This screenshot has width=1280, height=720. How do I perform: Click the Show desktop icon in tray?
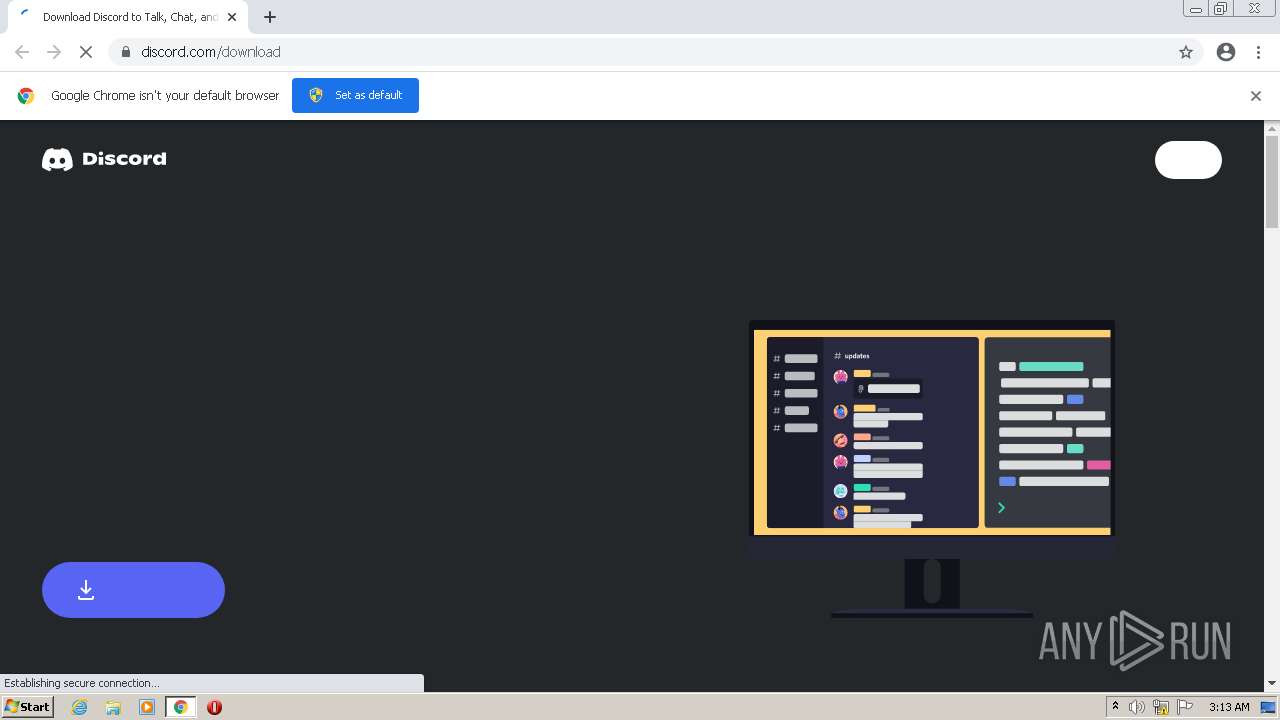(x=1268, y=707)
